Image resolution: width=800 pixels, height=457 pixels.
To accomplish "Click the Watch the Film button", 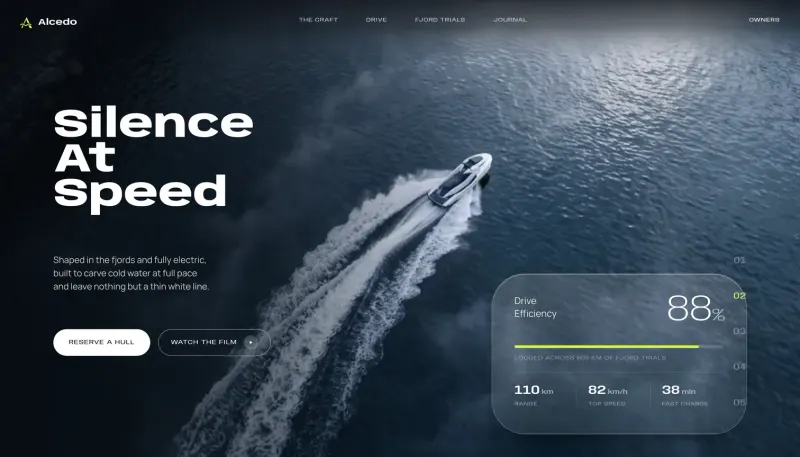I will [x=214, y=342].
